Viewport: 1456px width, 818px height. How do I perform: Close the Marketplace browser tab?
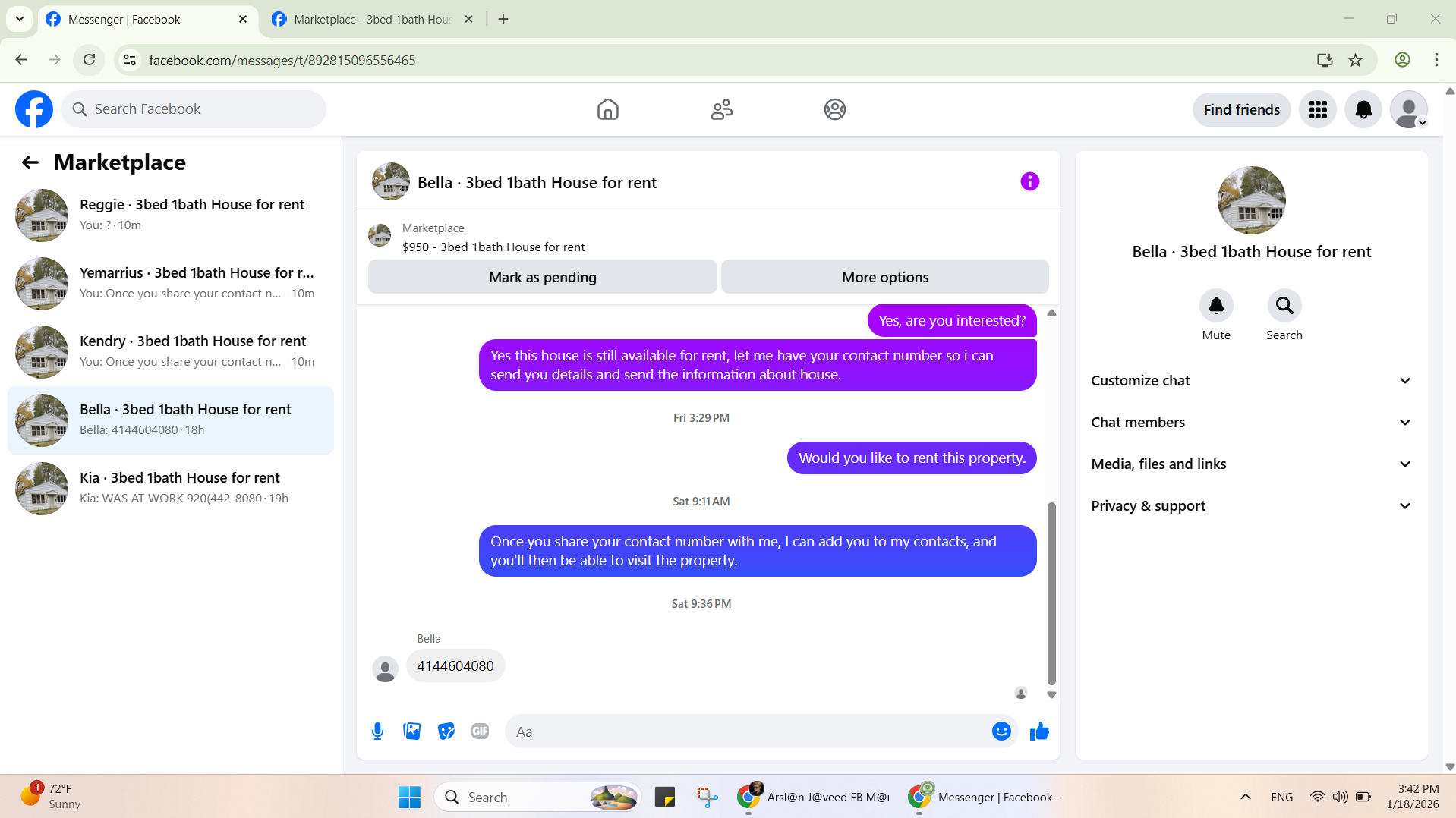[468, 19]
